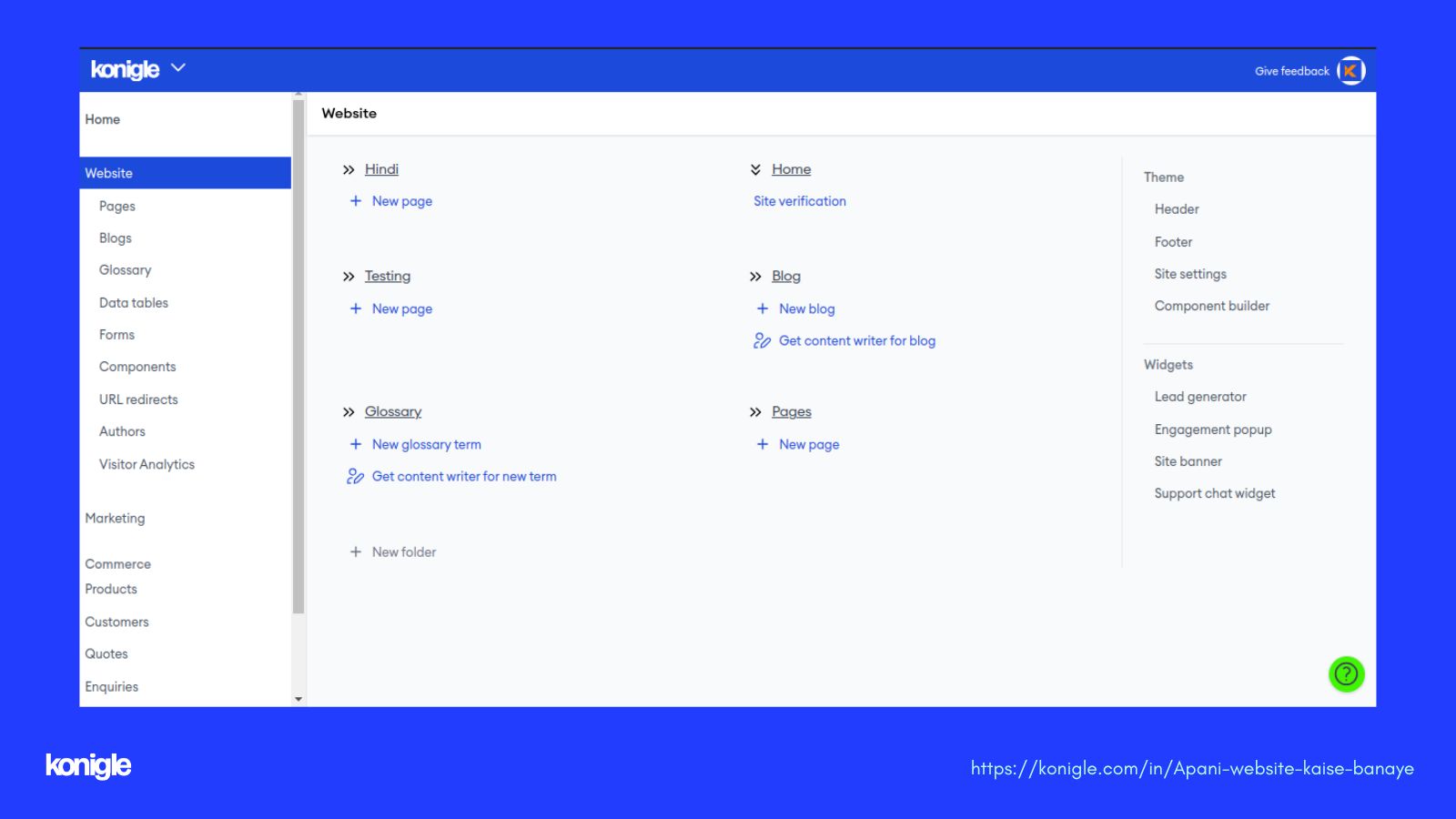Select Commerce in the sidebar
The image size is (1456, 819).
tap(118, 563)
